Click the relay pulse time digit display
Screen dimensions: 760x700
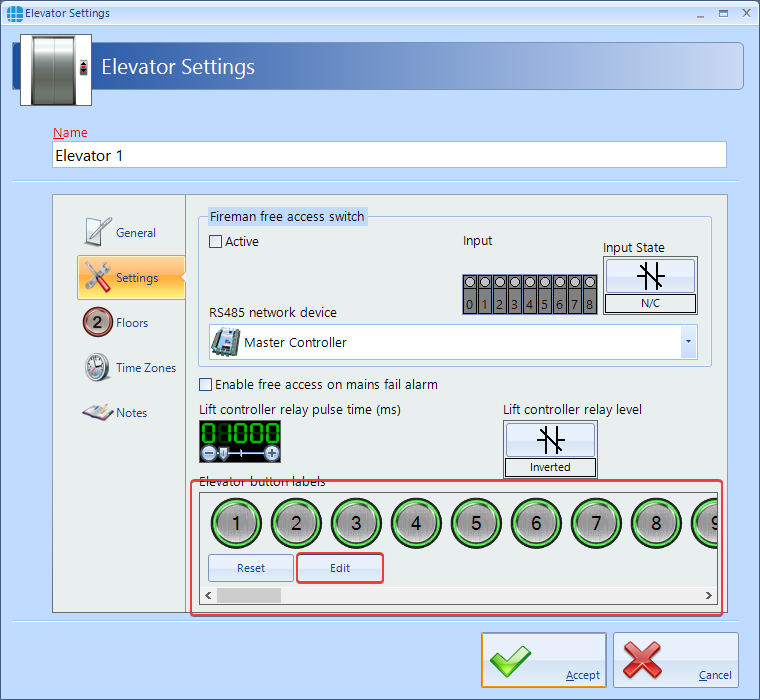click(x=240, y=433)
